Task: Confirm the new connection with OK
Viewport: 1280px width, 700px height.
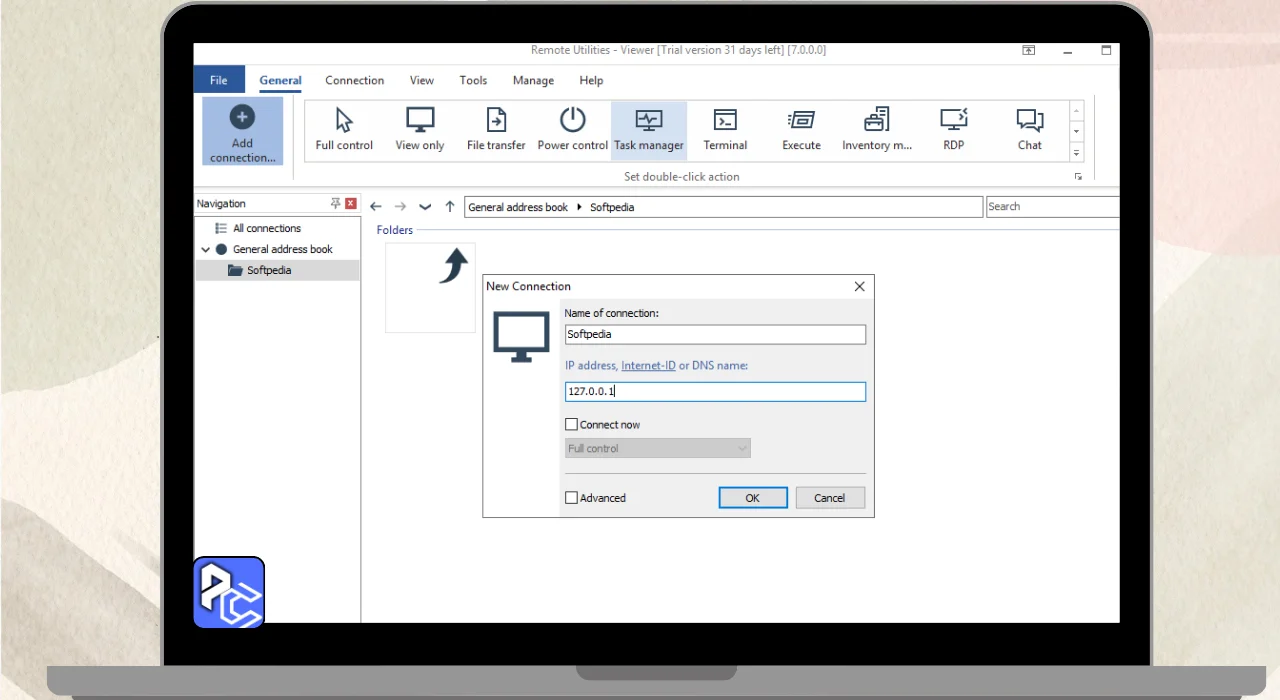Action: [753, 498]
